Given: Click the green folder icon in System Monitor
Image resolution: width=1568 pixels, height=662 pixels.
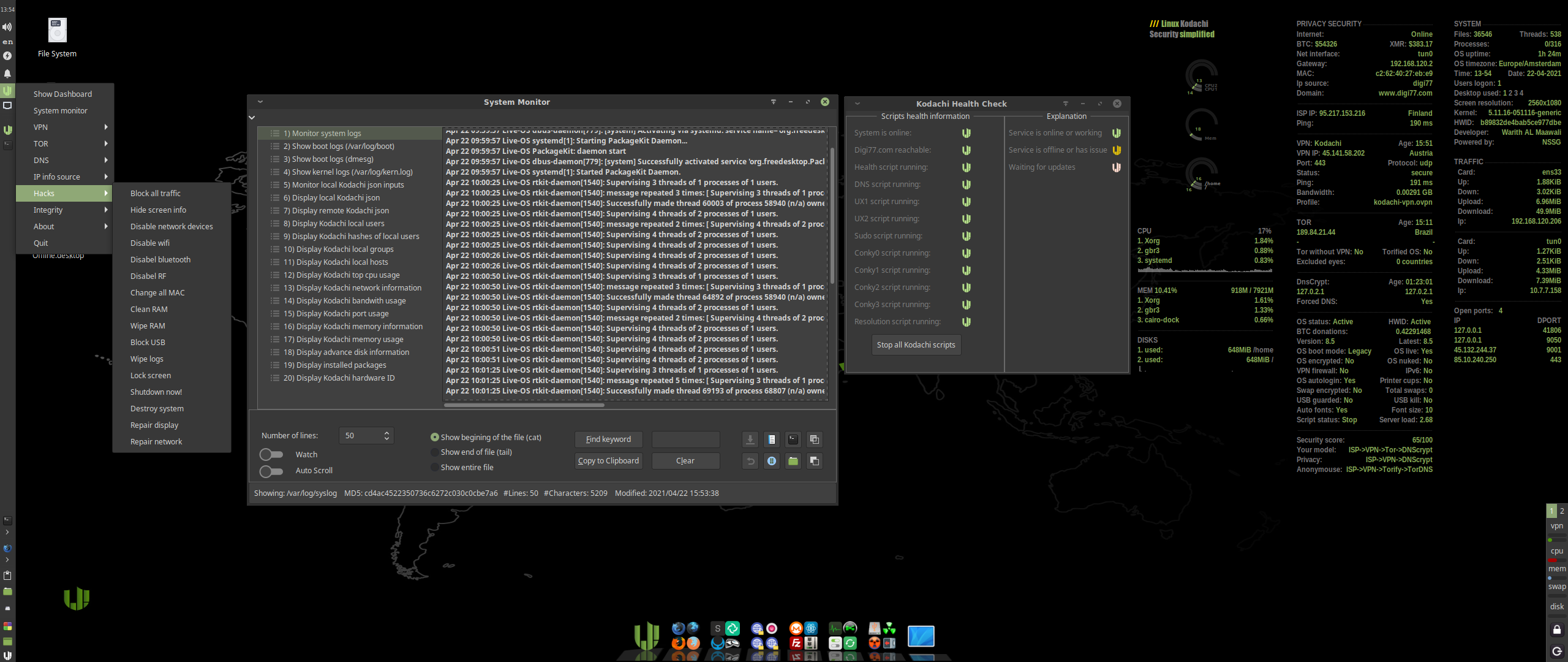Looking at the screenshot, I should pyautogui.click(x=793, y=461).
